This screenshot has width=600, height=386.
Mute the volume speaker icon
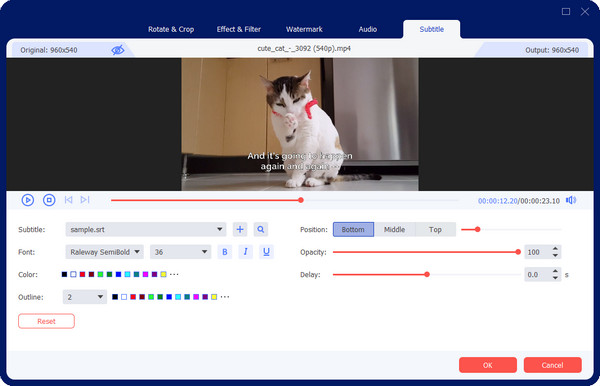click(x=571, y=200)
